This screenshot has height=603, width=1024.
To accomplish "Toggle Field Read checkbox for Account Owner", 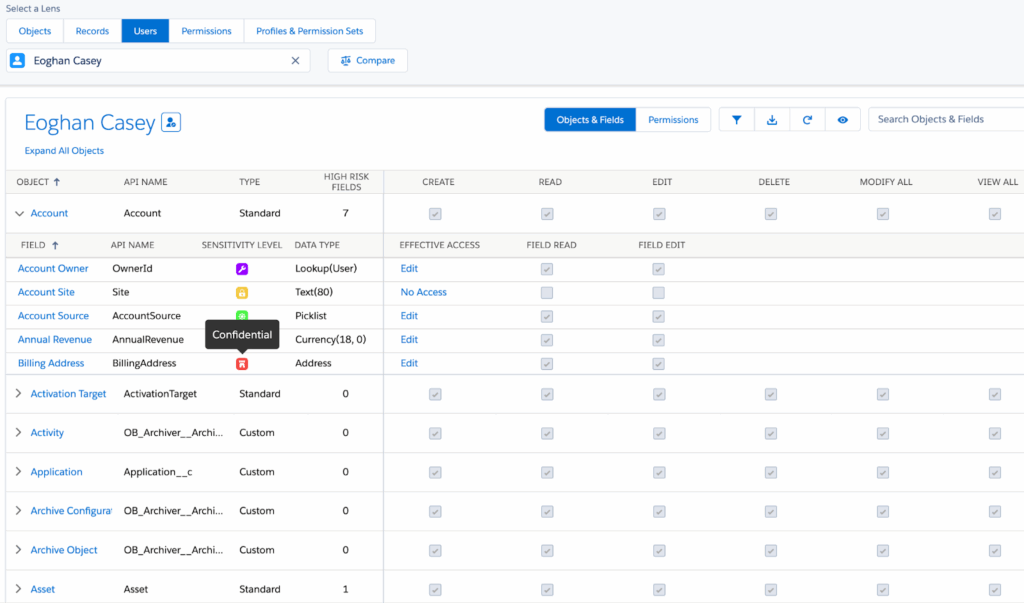I will pos(547,269).
